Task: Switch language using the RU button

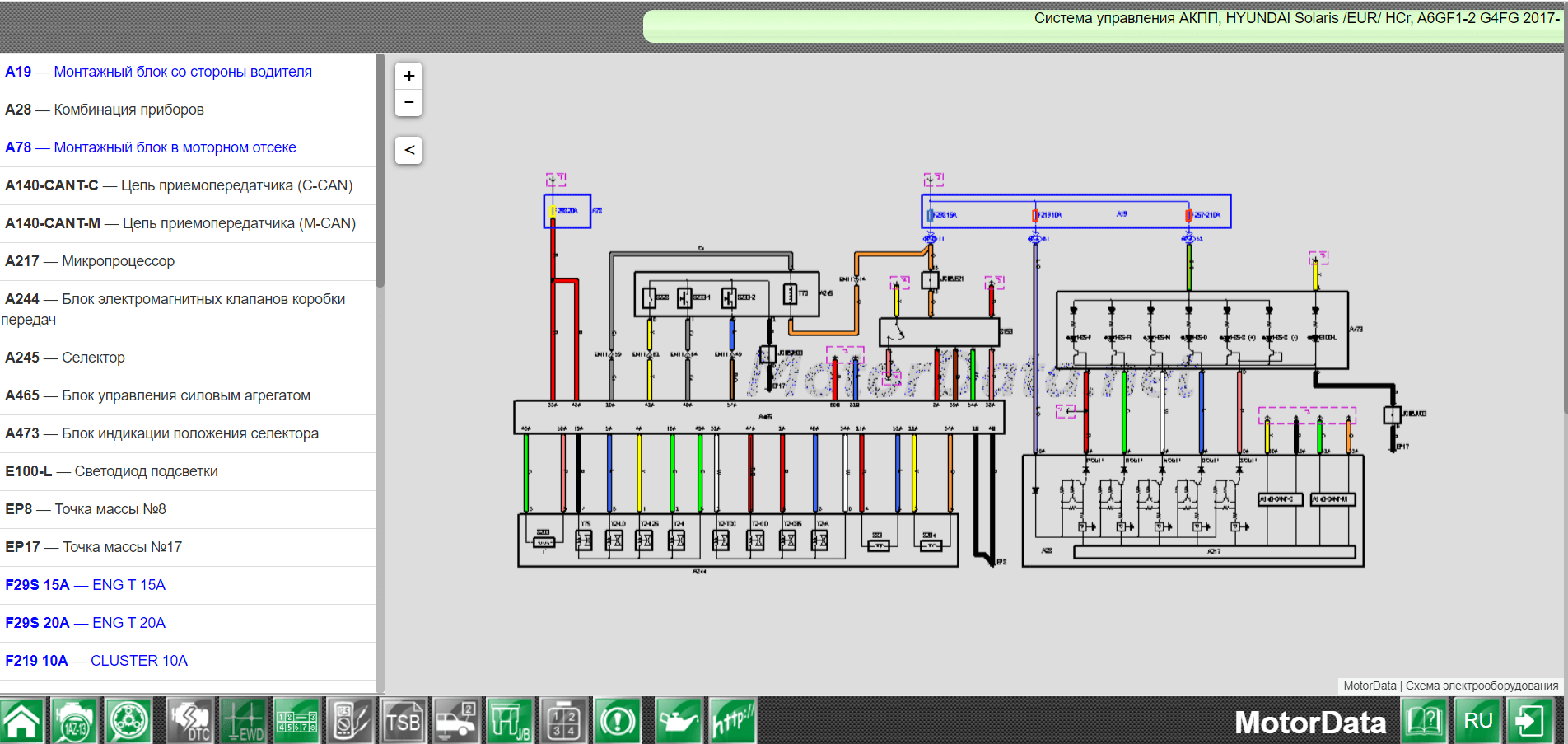Action: click(1477, 721)
